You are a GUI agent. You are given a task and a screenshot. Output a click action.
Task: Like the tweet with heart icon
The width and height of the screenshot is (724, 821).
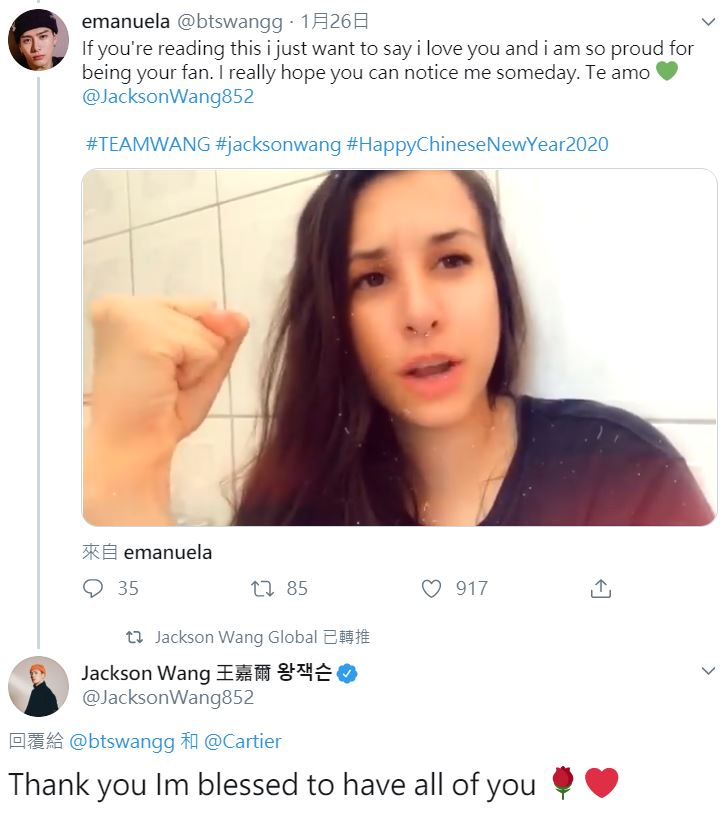(x=431, y=589)
